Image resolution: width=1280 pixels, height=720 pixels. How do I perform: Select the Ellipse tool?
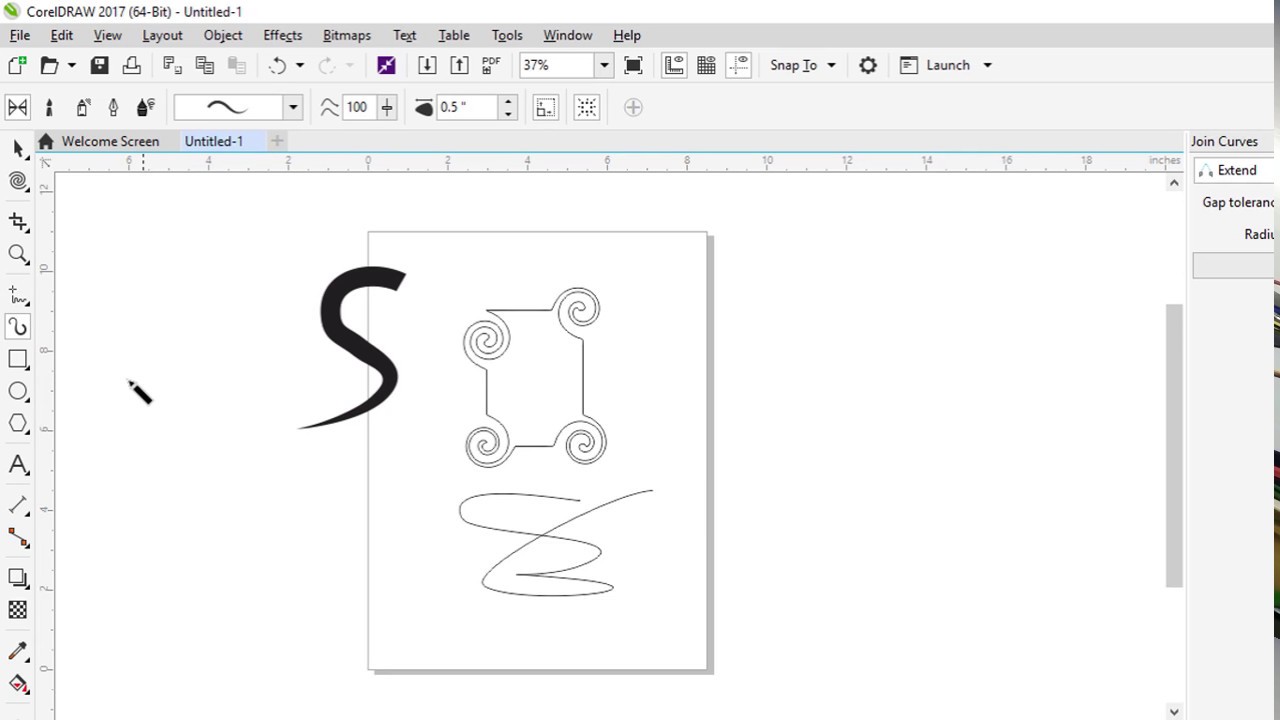pyautogui.click(x=18, y=391)
